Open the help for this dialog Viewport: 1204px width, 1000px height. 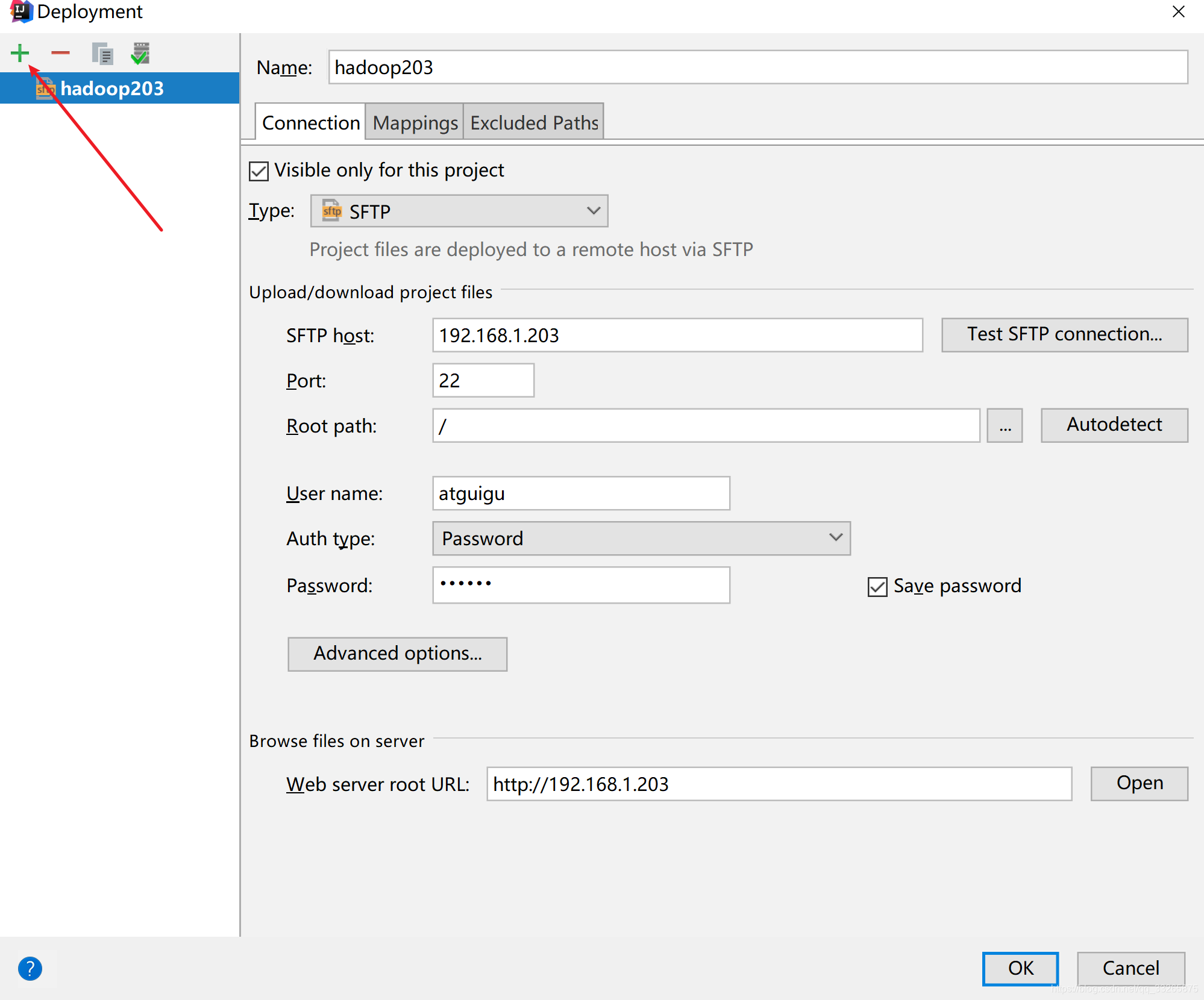pos(30,969)
